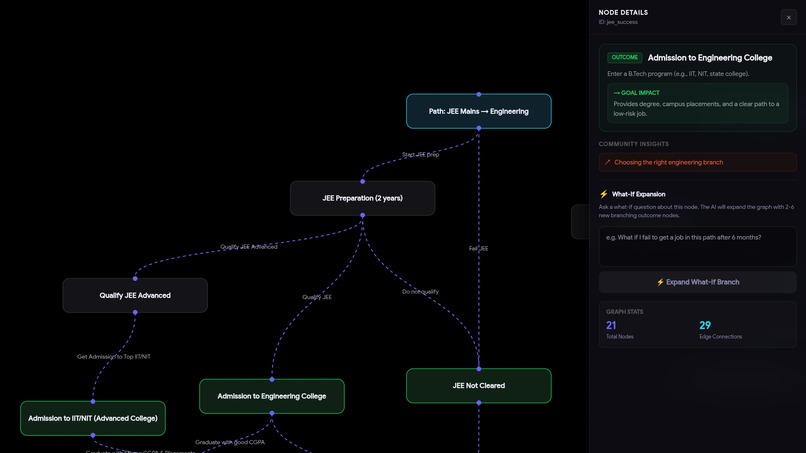806x453 pixels.
Task: Click the top handle of 'Path: JEE Mains' node
Action: [x=479, y=94]
